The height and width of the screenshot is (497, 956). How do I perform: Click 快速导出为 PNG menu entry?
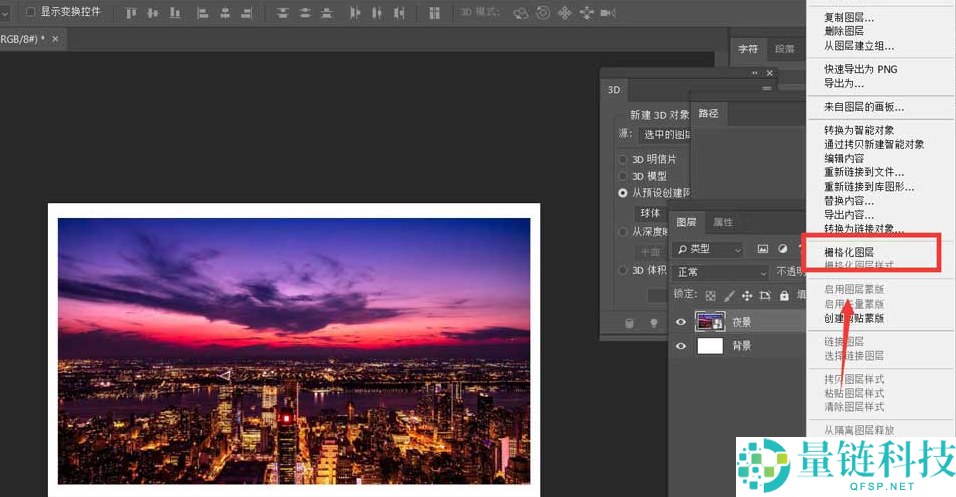tap(860, 69)
